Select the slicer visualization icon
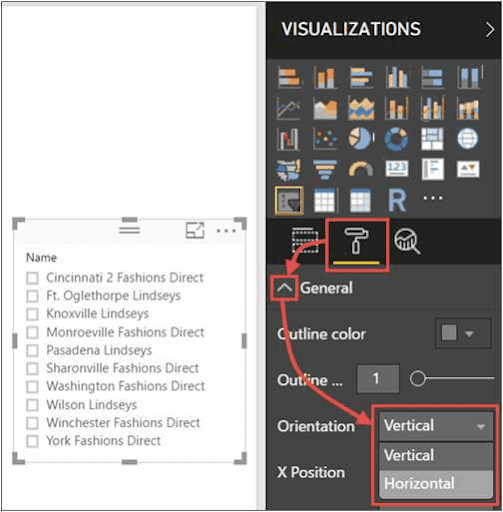The image size is (503, 512). click(289, 201)
